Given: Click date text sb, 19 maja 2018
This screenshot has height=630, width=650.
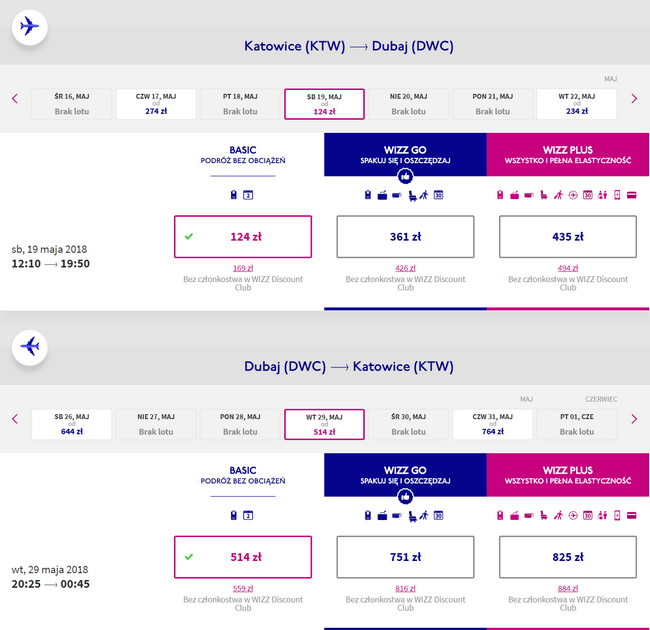Looking at the screenshot, I should [49, 250].
